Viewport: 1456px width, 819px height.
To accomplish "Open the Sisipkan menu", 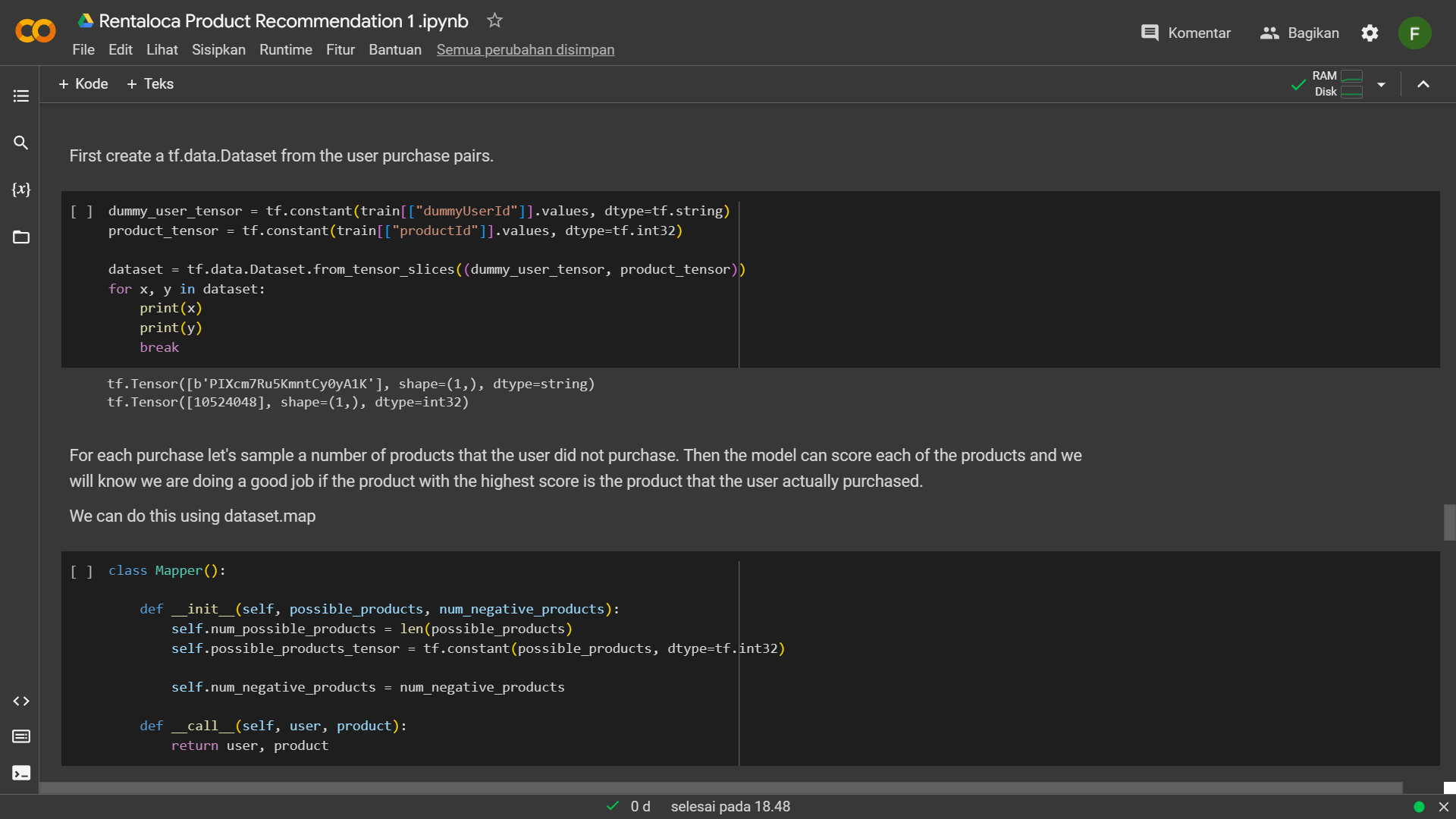I will 218,49.
